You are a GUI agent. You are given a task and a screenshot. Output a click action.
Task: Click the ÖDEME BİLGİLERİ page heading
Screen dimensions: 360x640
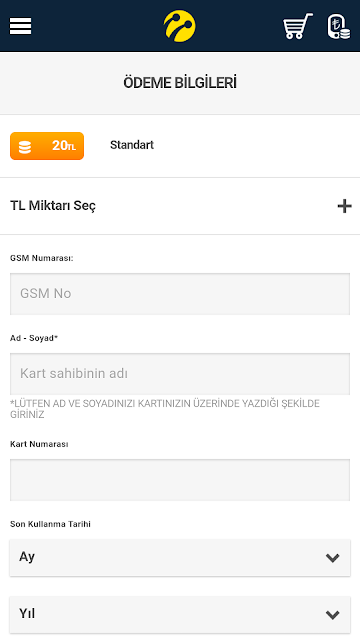180,83
